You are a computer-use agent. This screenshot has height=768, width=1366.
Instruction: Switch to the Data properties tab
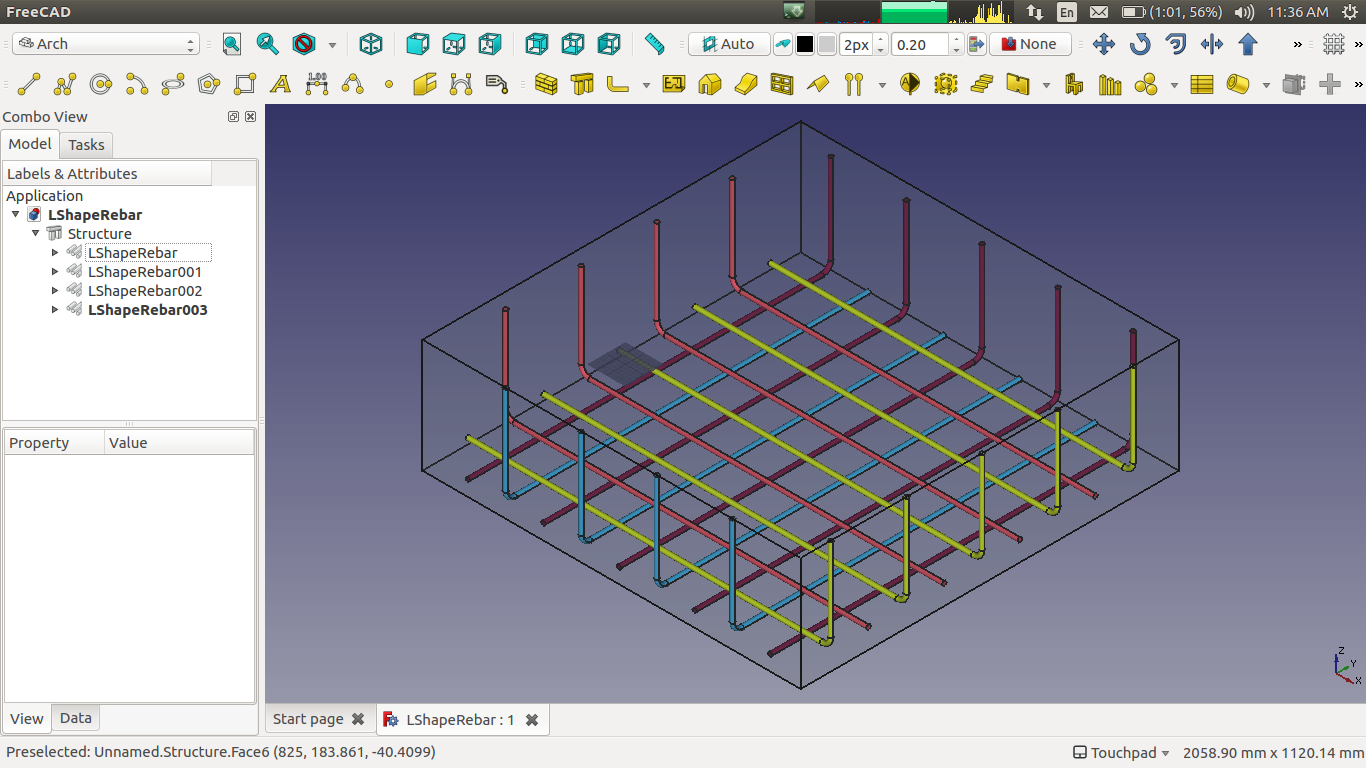(75, 718)
